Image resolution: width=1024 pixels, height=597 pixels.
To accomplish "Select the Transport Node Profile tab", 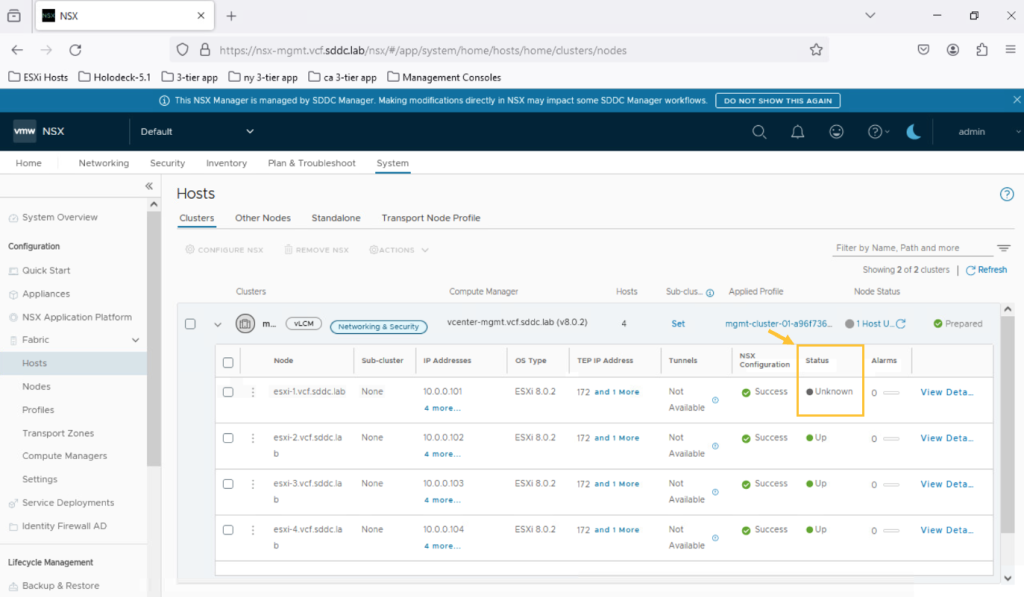I will tap(431, 218).
